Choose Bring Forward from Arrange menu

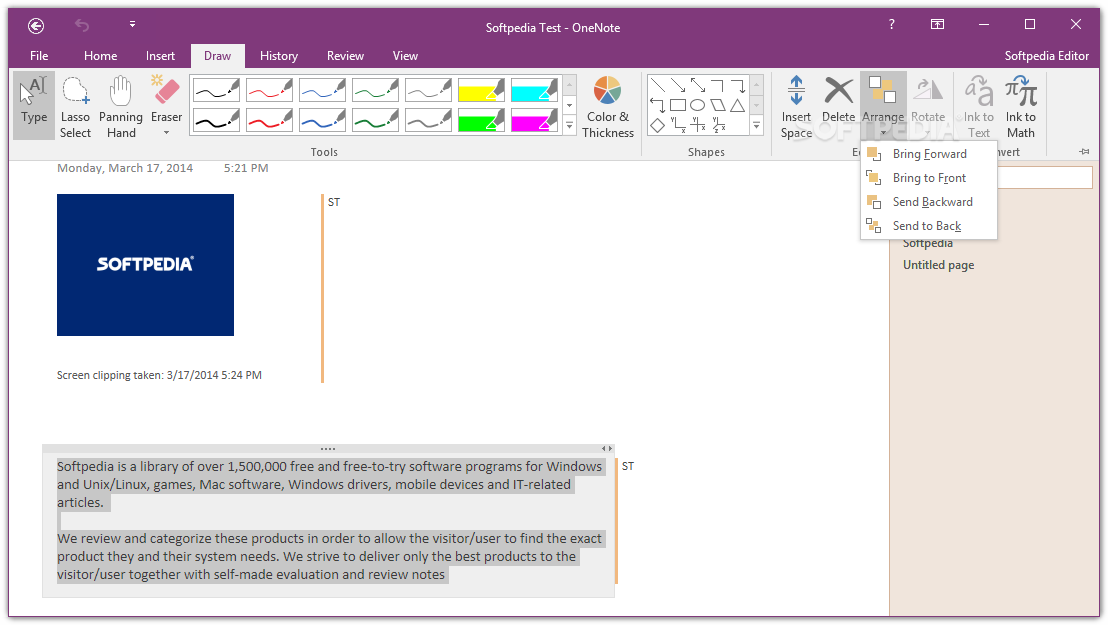tap(929, 154)
